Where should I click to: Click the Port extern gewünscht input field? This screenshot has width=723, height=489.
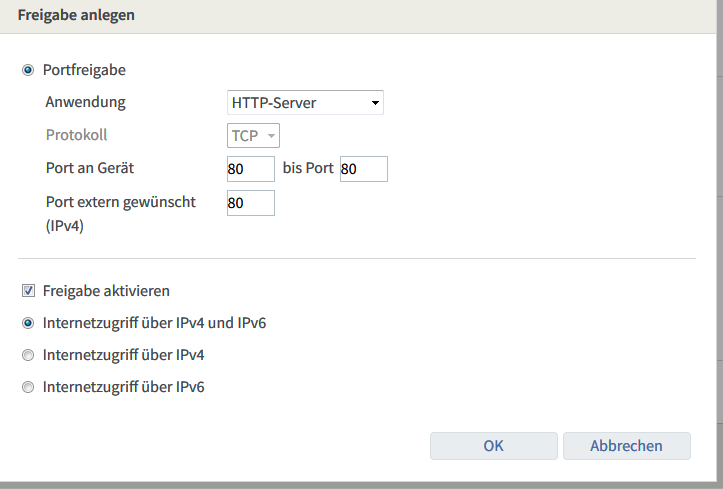click(250, 203)
